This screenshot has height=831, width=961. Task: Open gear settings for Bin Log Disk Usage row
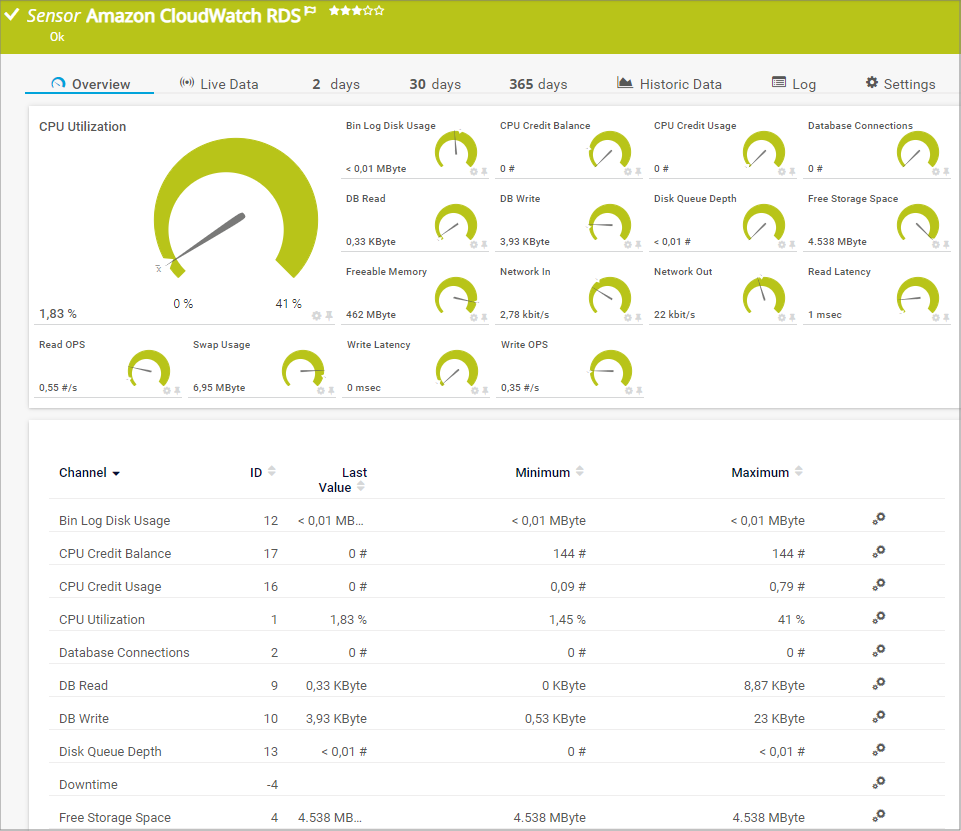pyautogui.click(x=878, y=519)
